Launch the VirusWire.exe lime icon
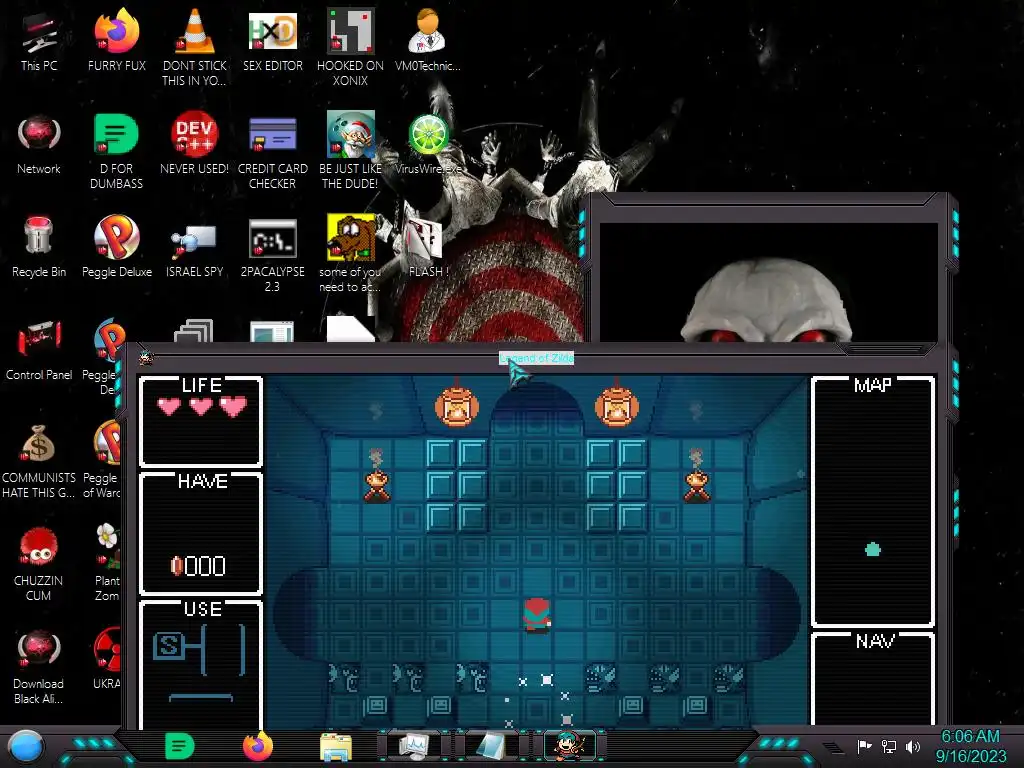Image resolution: width=1024 pixels, height=768 pixels. [x=428, y=144]
